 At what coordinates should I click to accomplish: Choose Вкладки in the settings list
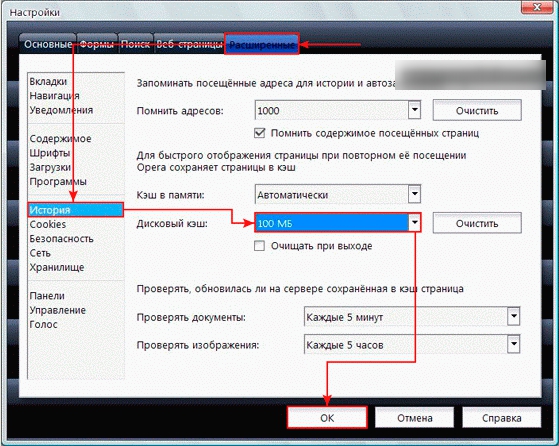tap(48, 81)
